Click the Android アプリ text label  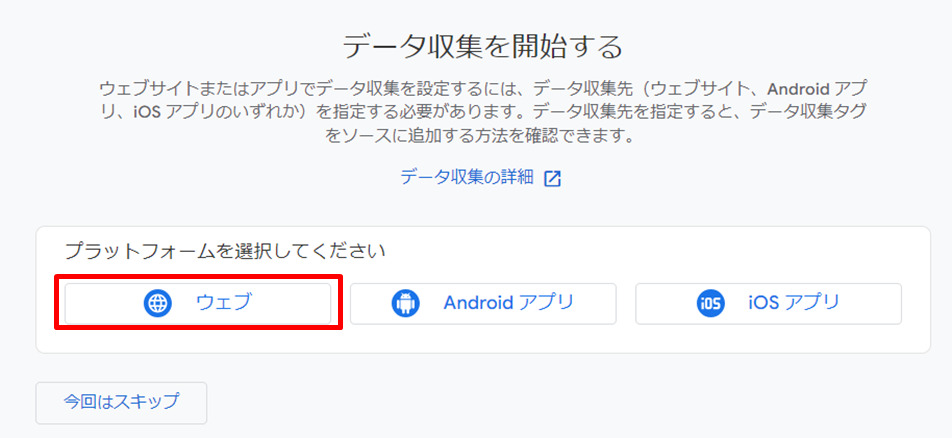(509, 302)
